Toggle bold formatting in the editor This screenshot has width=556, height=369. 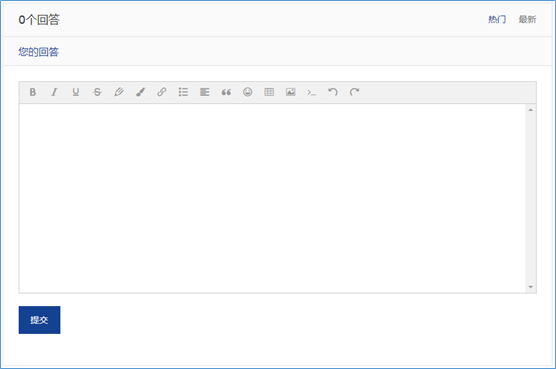click(33, 92)
